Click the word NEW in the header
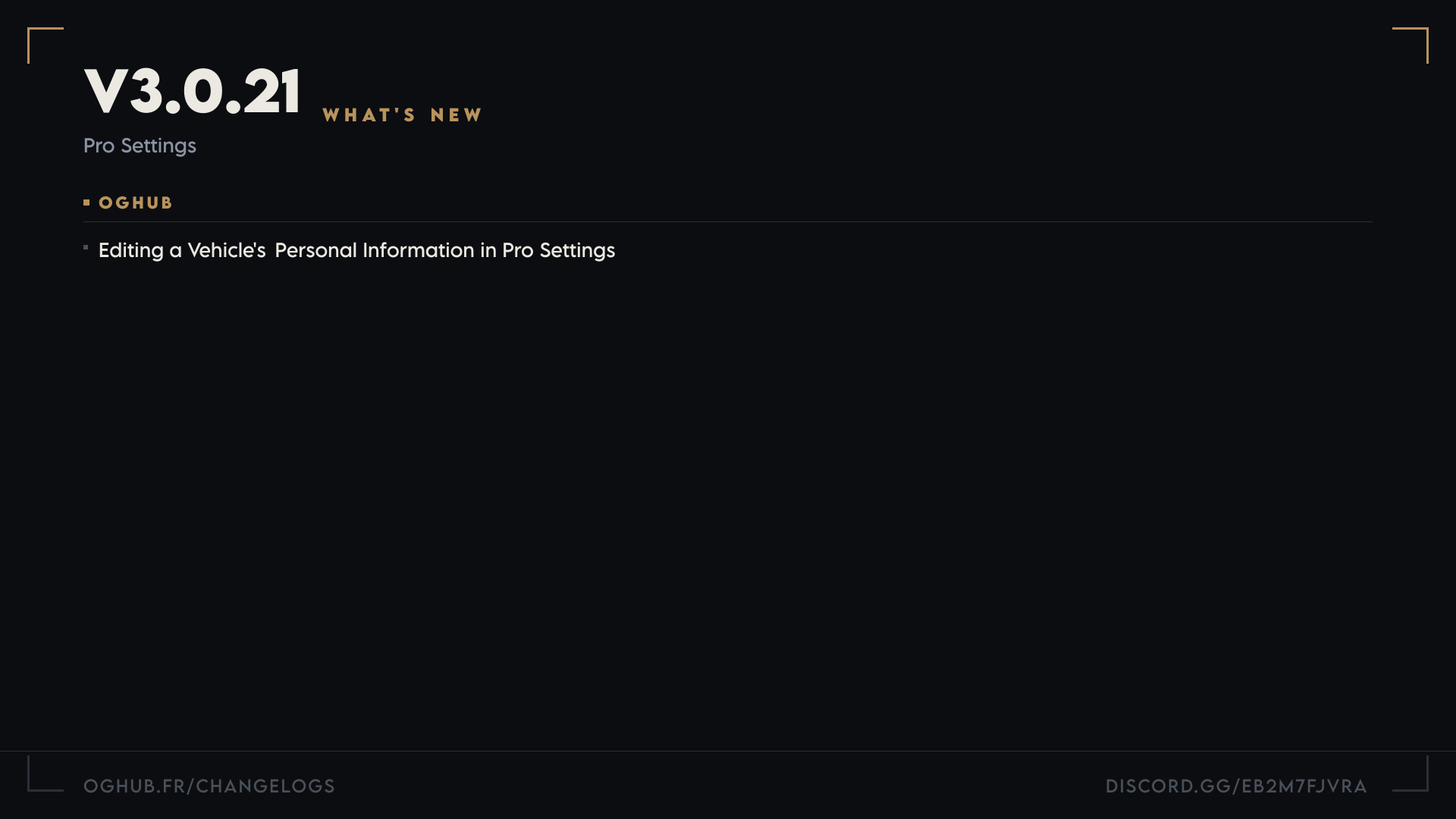The image size is (1456, 819). click(x=457, y=115)
